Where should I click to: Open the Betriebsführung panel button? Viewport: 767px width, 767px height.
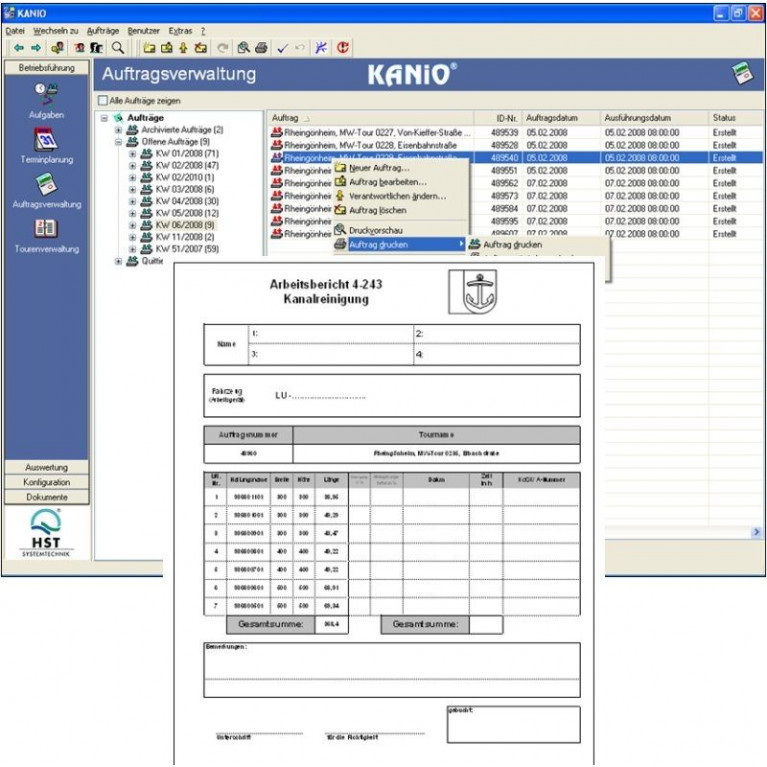click(46, 68)
